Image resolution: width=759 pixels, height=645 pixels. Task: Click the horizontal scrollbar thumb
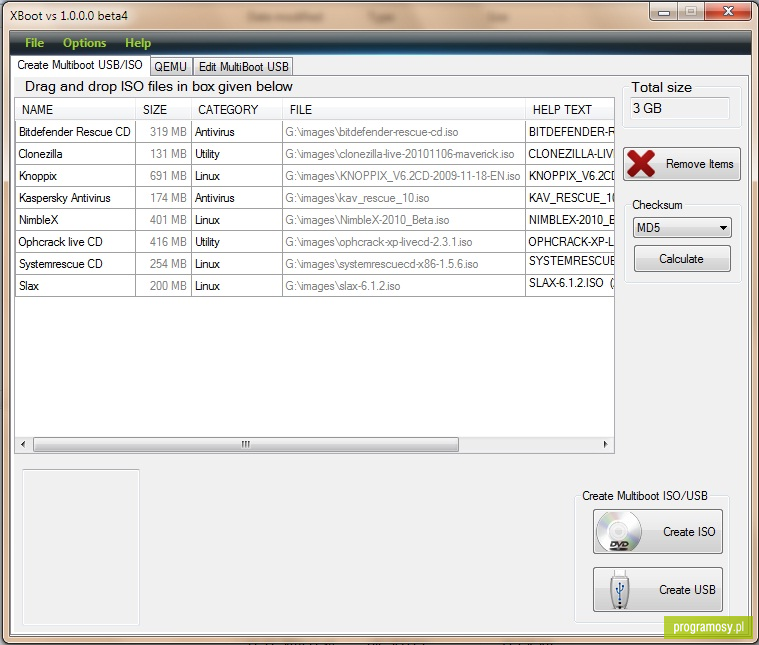coord(246,444)
